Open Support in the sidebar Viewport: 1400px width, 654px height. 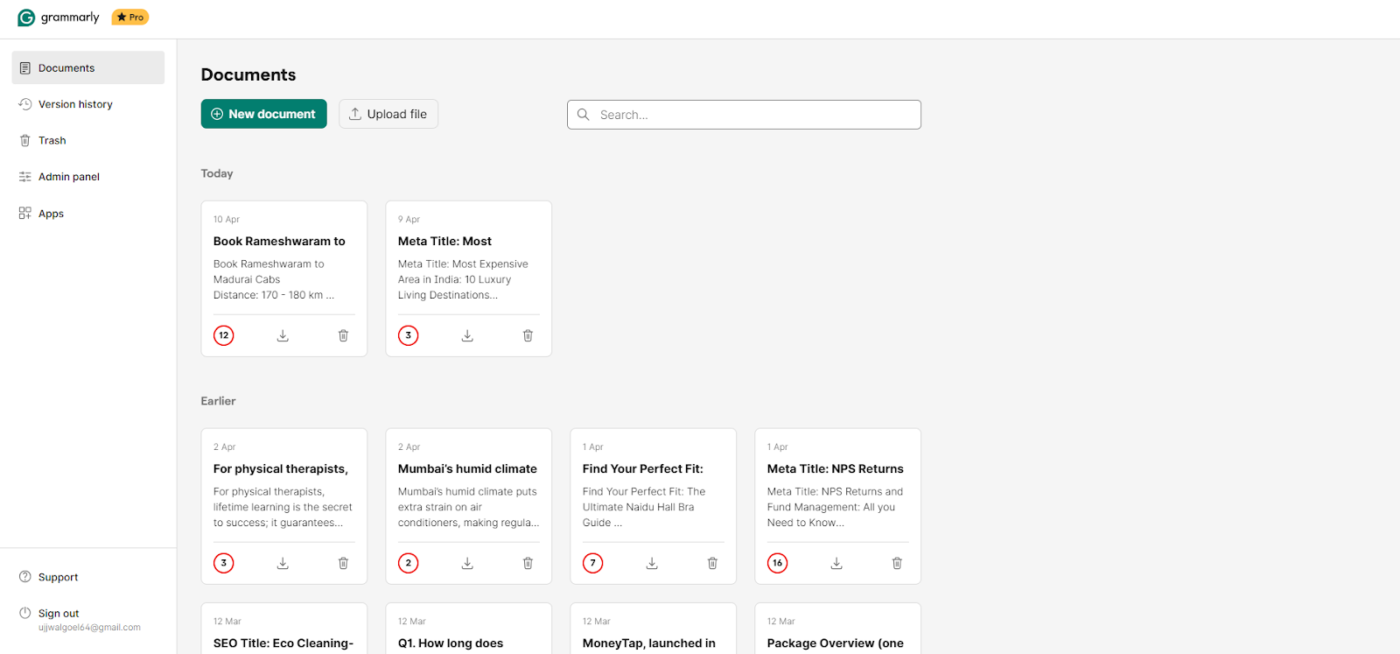pyautogui.click(x=88, y=577)
